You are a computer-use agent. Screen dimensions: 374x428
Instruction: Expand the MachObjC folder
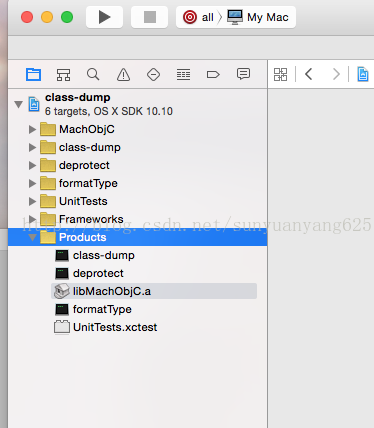[x=32, y=129]
